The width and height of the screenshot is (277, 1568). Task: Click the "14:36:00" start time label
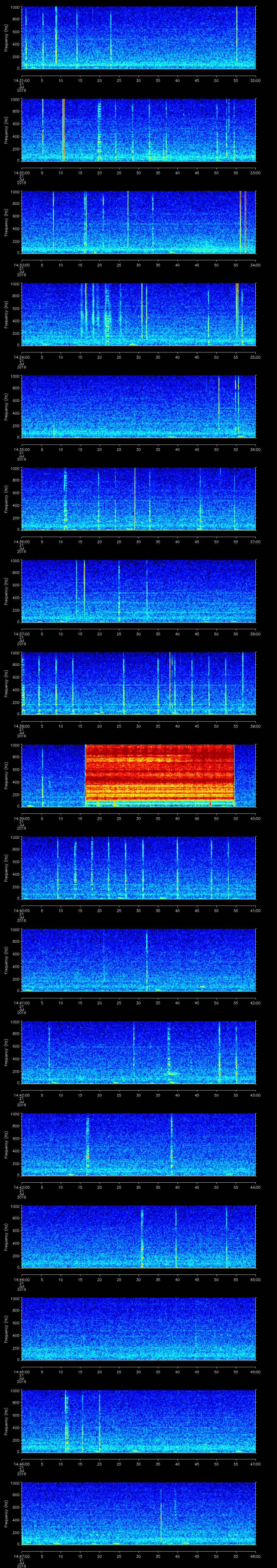click(x=21, y=542)
